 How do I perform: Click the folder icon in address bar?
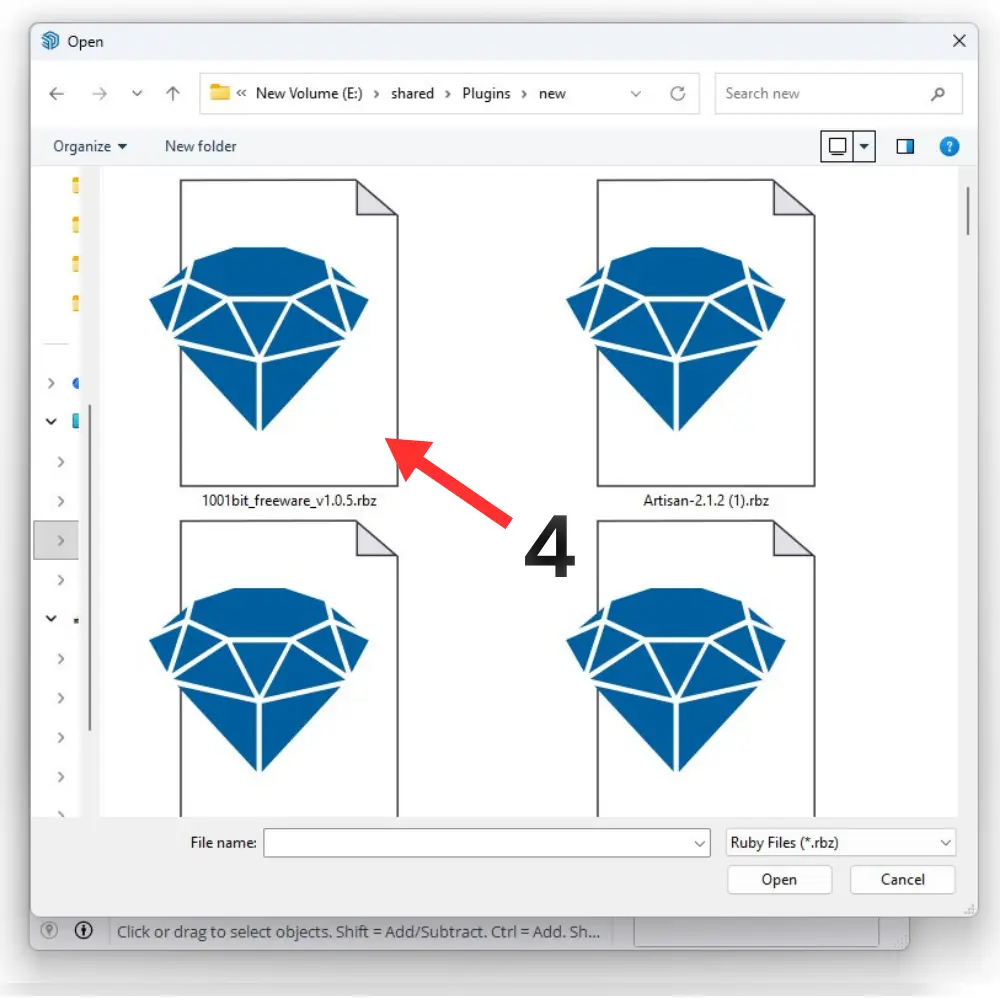pyautogui.click(x=219, y=92)
